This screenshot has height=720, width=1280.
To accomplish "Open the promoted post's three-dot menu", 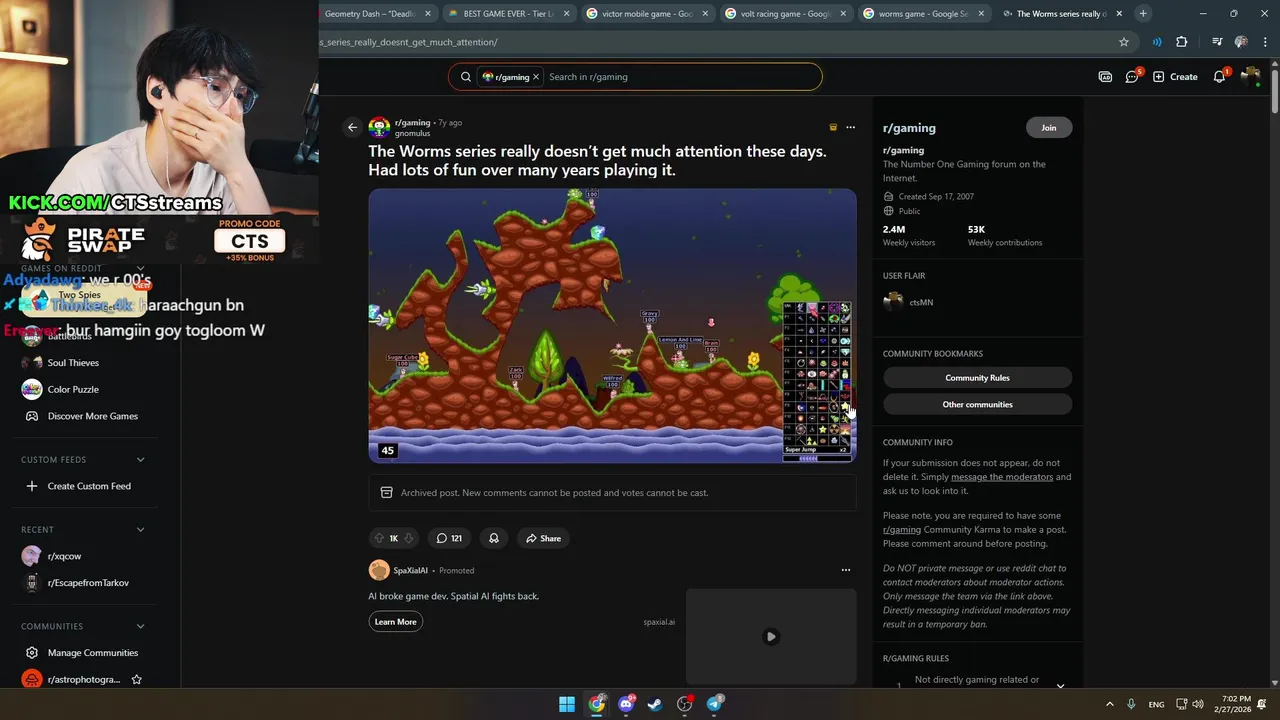I will coord(846,570).
